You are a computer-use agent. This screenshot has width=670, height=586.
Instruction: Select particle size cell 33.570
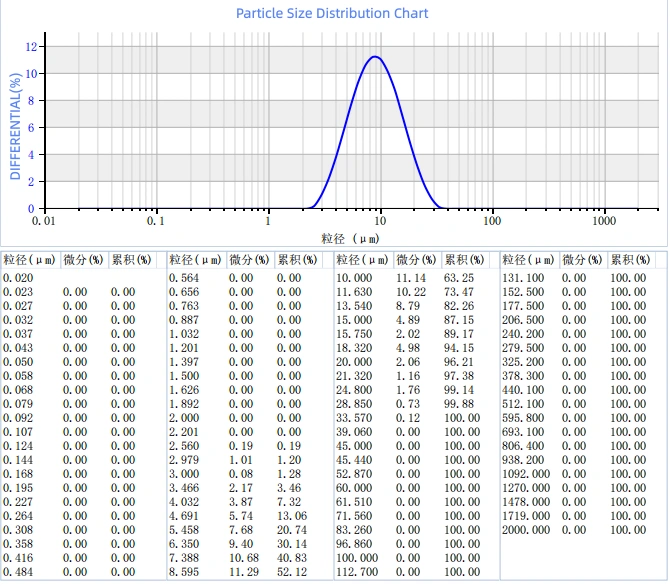[354, 418]
